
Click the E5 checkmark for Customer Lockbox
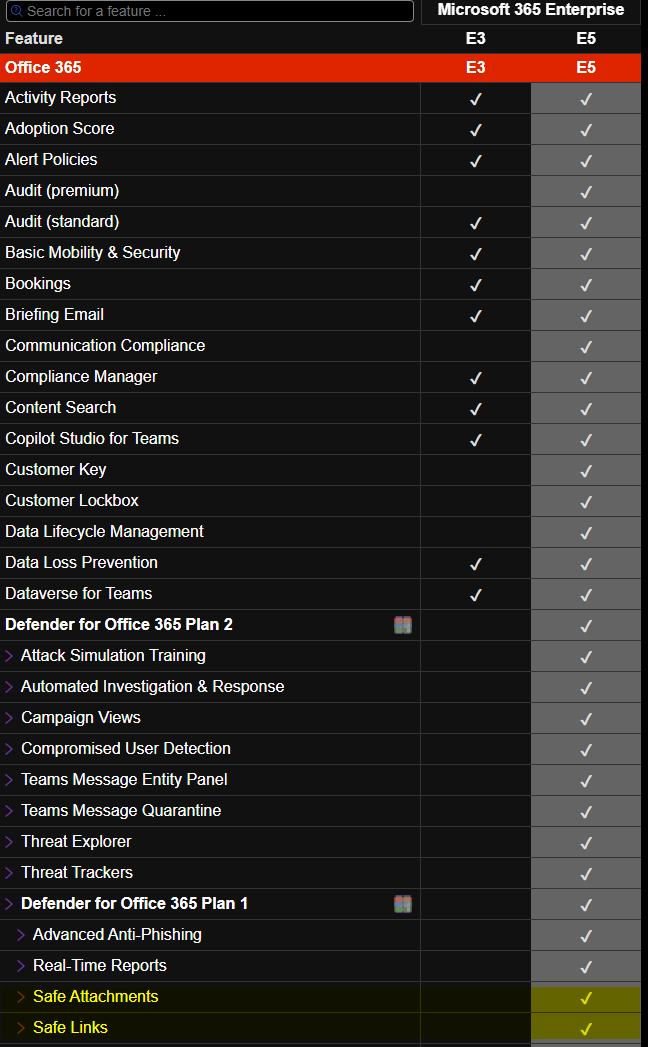pos(586,501)
